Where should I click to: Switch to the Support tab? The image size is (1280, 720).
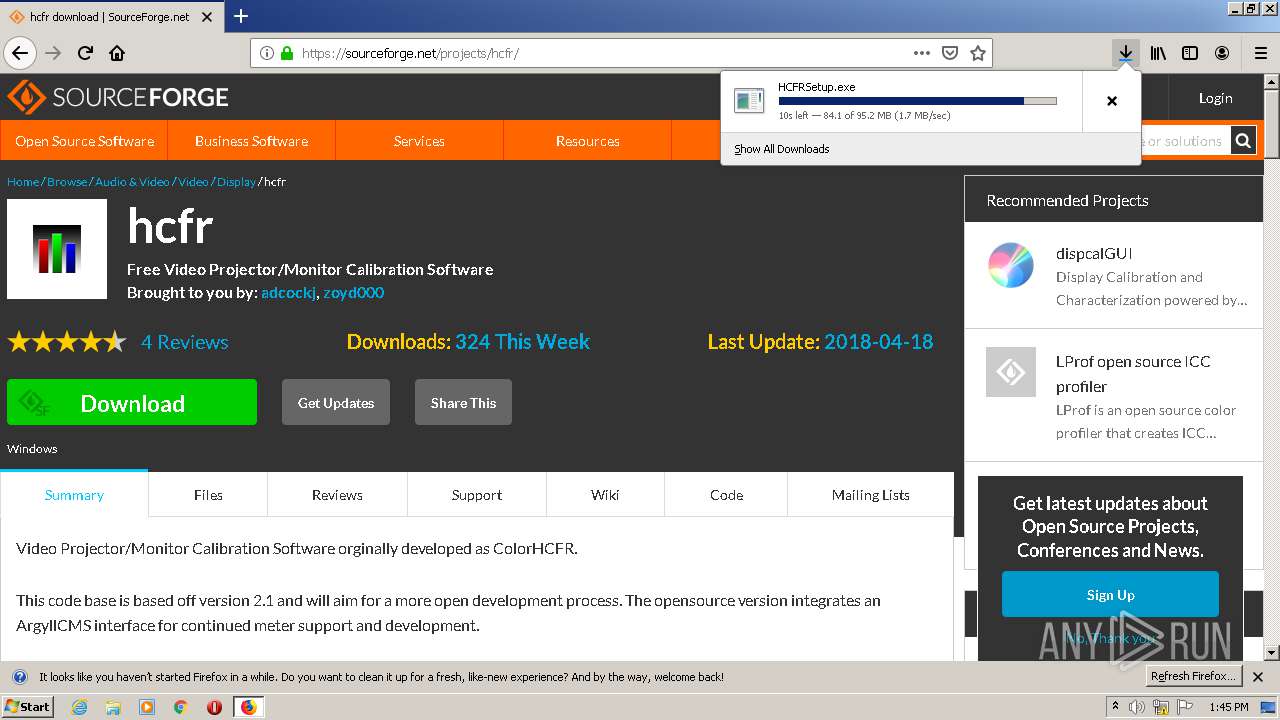click(476, 495)
